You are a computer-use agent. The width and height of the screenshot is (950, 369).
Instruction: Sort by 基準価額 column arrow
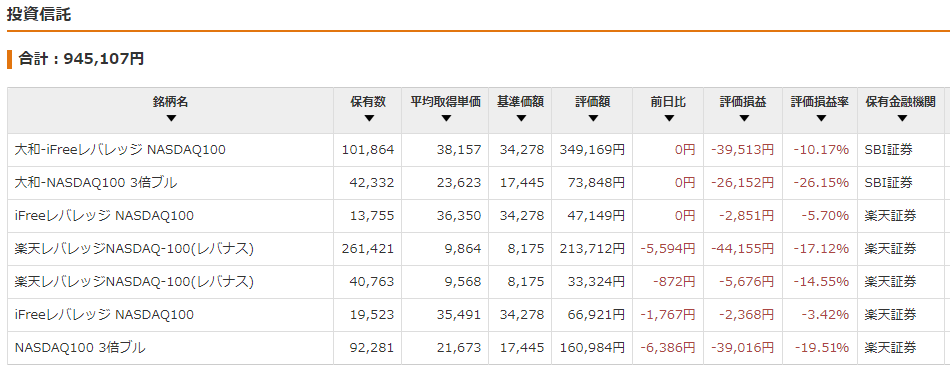pos(521,119)
